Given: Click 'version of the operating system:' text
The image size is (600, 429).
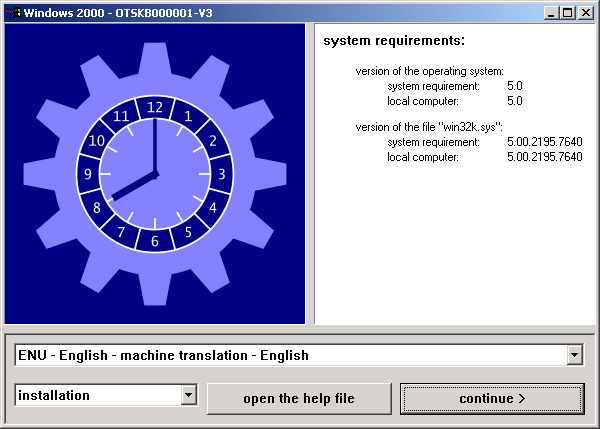Looking at the screenshot, I should (429, 71).
